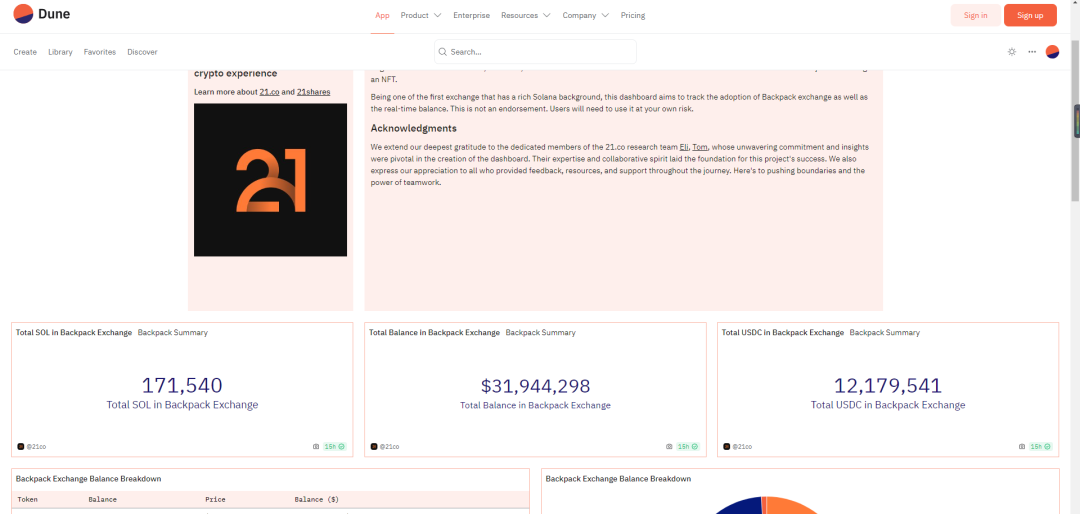Click the Sign in button
The image size is (1080, 514).
click(975, 15)
